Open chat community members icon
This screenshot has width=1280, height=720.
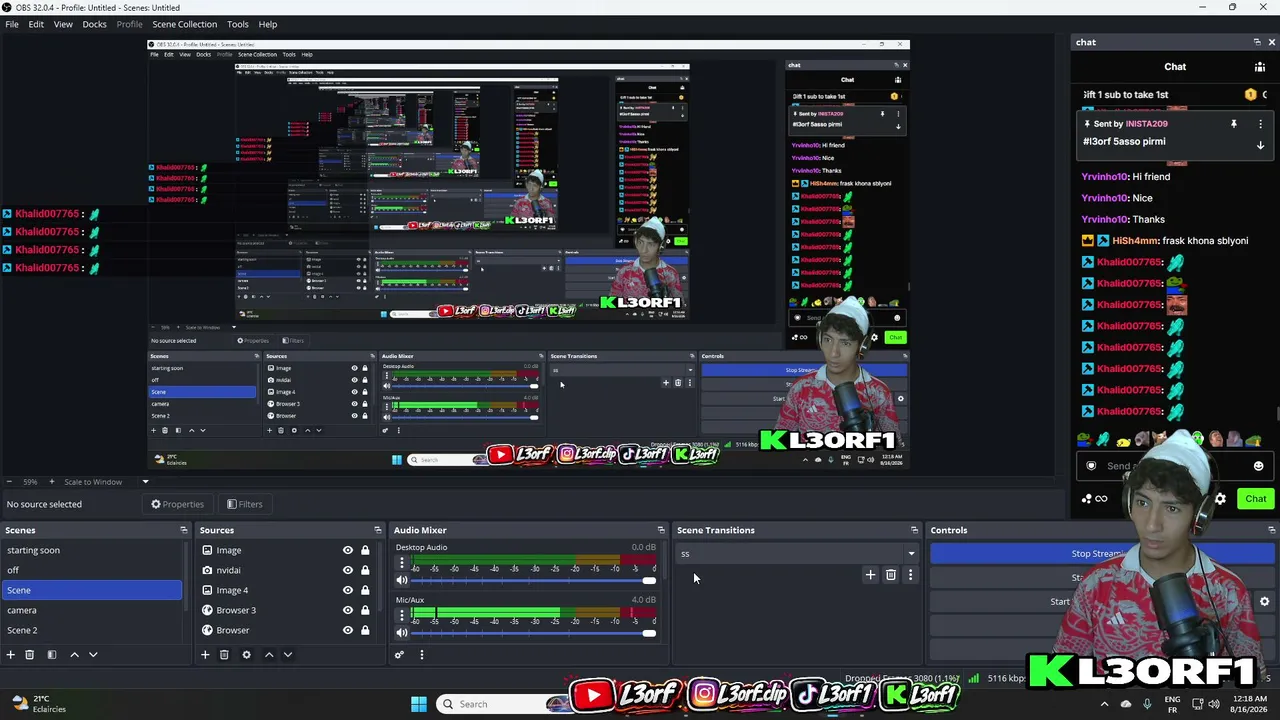click(1260, 67)
